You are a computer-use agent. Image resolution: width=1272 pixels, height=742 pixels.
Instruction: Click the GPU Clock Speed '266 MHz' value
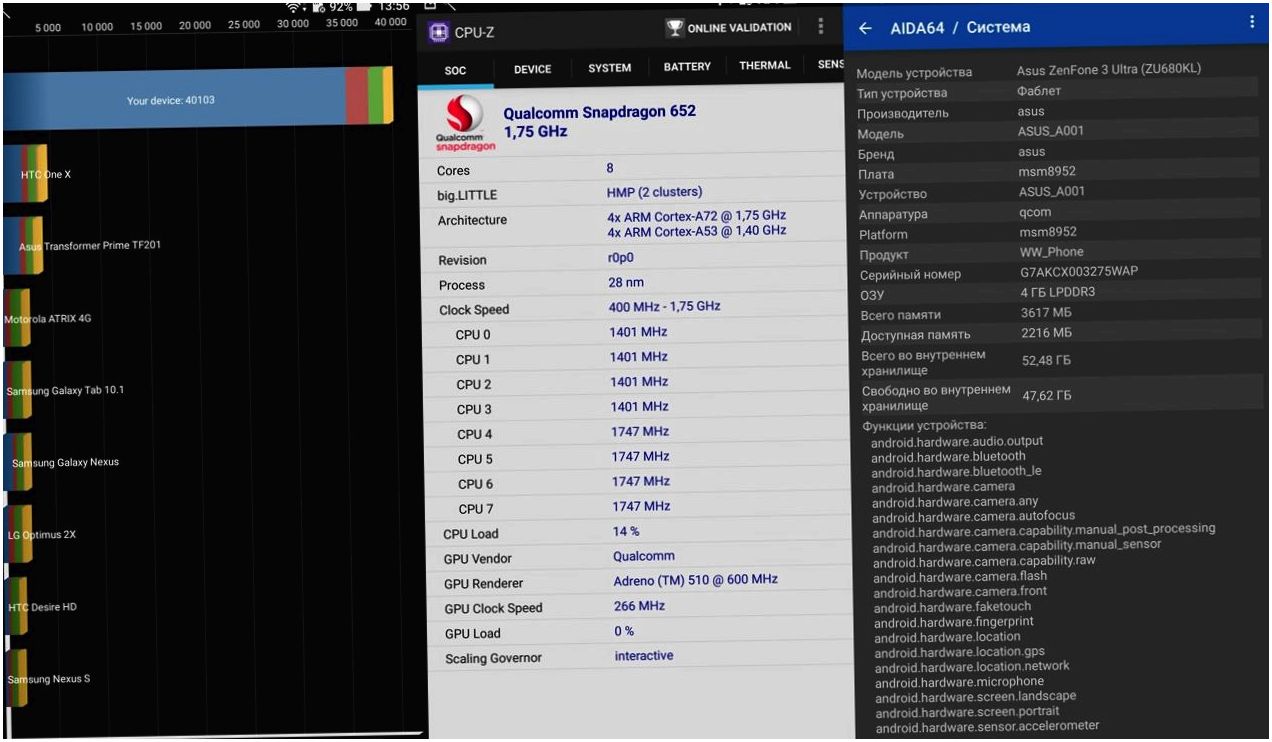coord(639,606)
